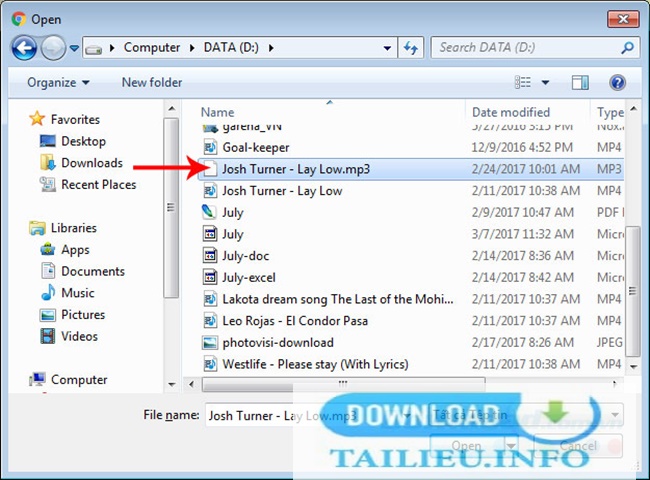Click the horizontal scrollbar thumb in file list
The width and height of the screenshot is (650, 480).
pyautogui.click(x=343, y=384)
